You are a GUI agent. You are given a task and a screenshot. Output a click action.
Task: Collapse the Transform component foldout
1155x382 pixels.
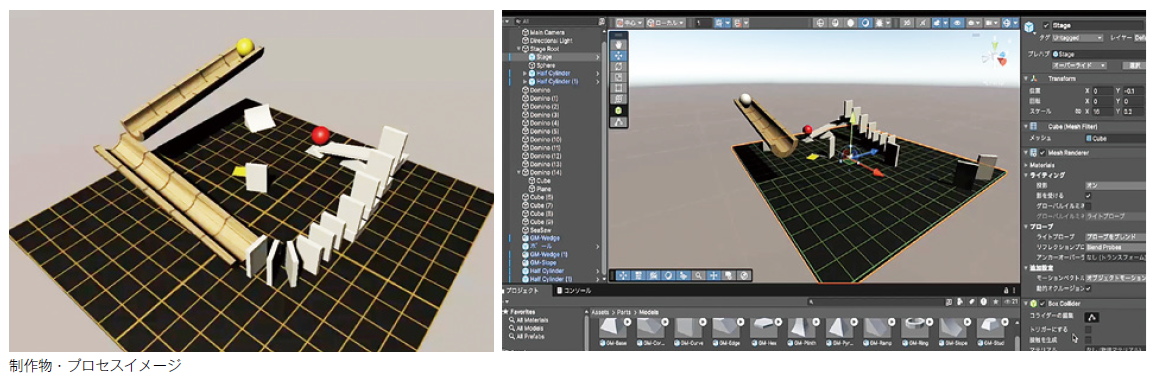click(x=1025, y=79)
